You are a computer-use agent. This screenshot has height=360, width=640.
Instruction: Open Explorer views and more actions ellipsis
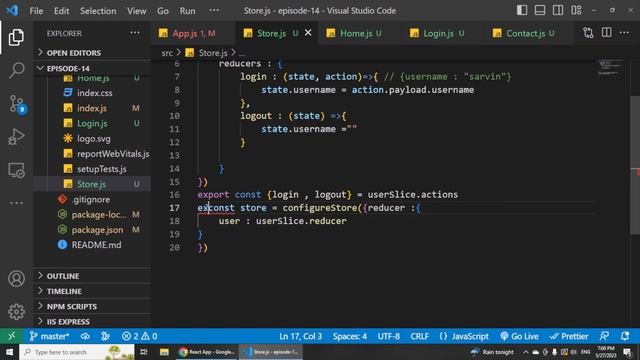pos(135,33)
